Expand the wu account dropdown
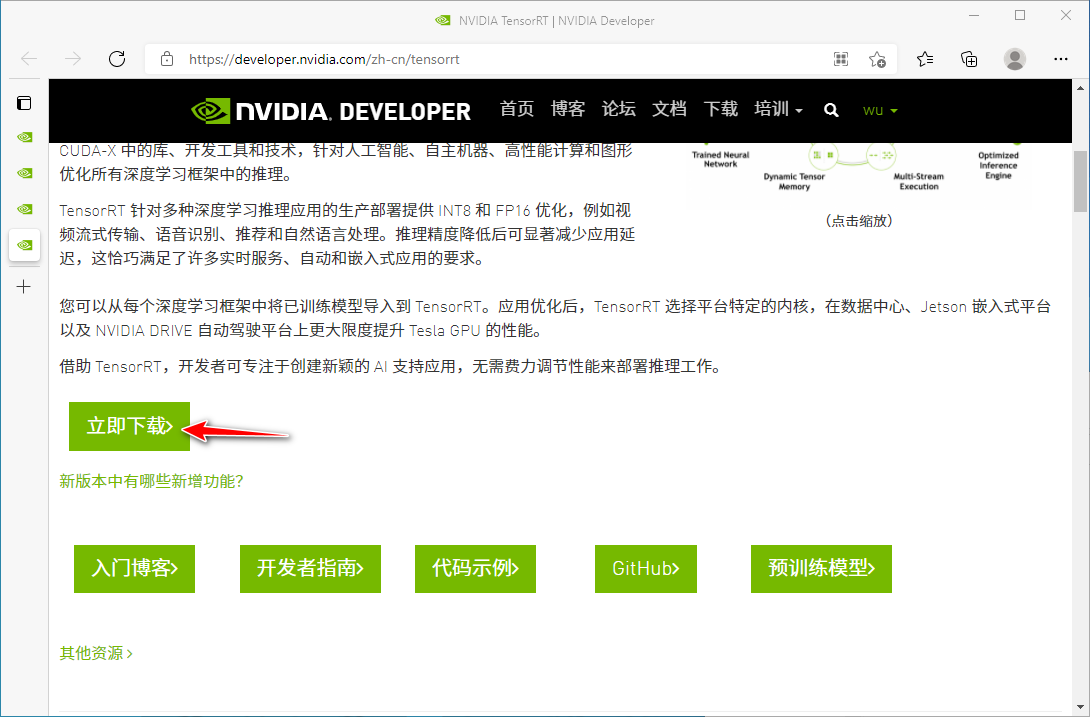Viewport: 1090px width, 717px height. (880, 110)
